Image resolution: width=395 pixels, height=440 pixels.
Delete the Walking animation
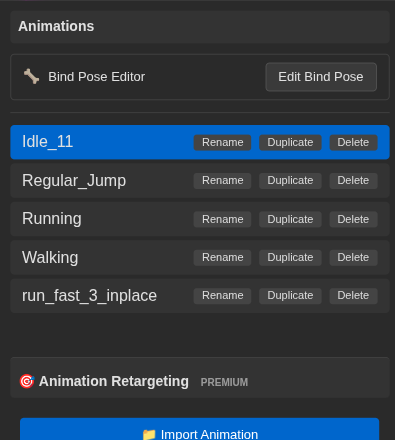353,258
